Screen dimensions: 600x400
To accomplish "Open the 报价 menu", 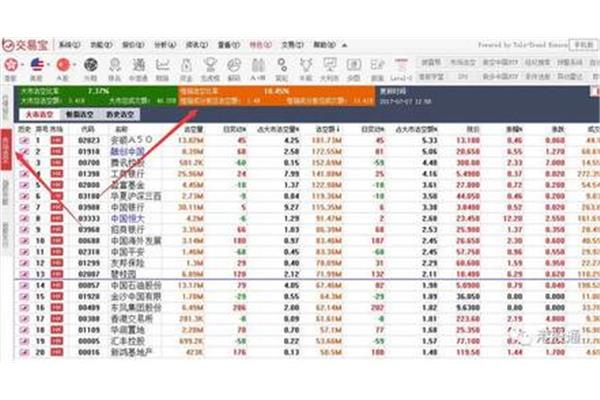I will point(133,45).
